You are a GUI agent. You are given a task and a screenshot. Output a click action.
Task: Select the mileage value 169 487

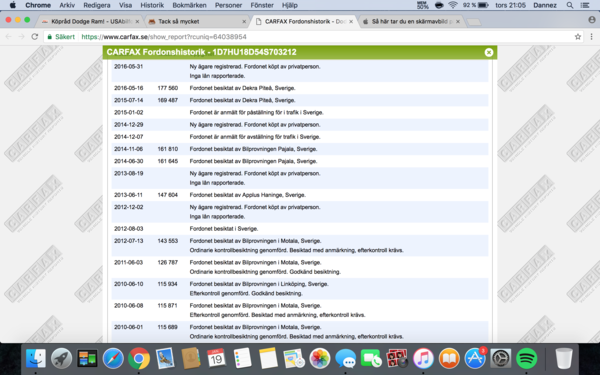(168, 100)
